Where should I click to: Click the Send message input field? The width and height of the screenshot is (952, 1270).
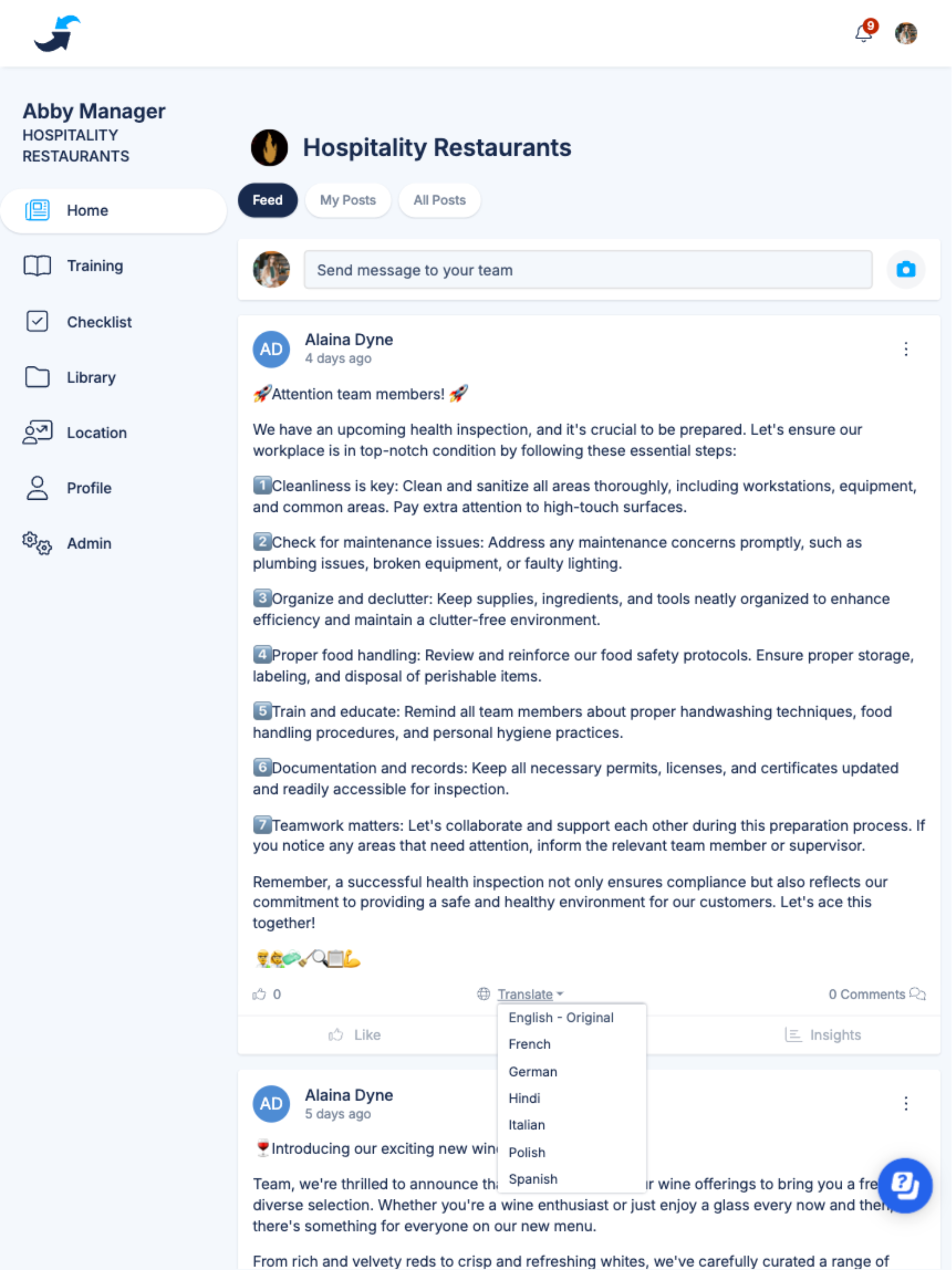(590, 270)
